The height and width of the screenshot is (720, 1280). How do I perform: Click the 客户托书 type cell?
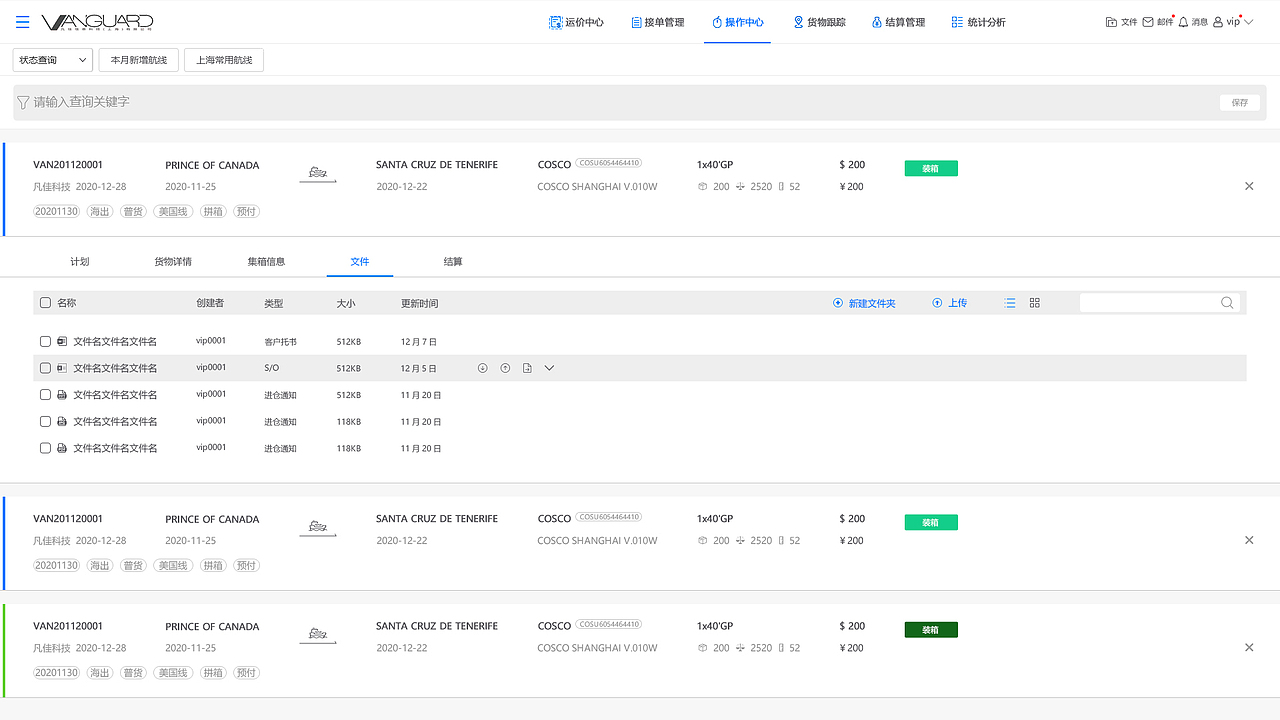281,342
